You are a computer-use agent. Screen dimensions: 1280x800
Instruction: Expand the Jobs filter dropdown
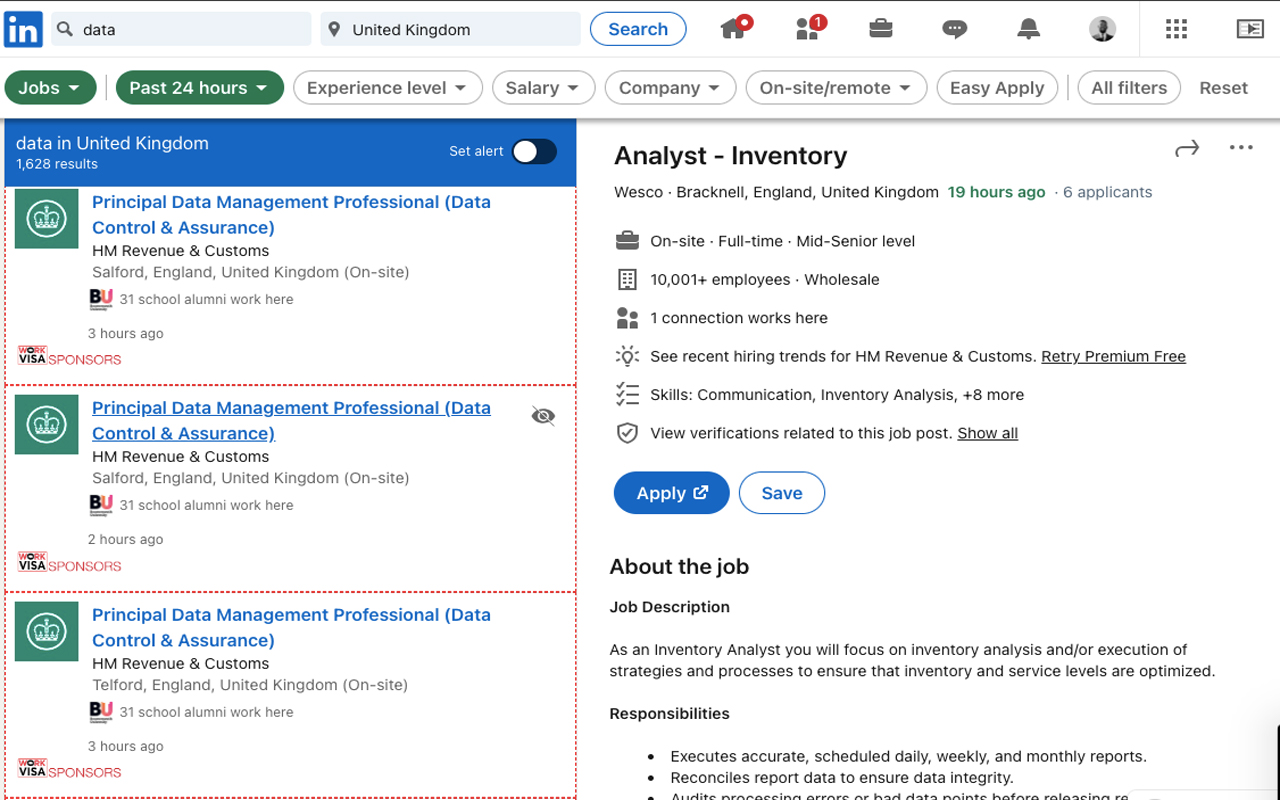point(50,88)
